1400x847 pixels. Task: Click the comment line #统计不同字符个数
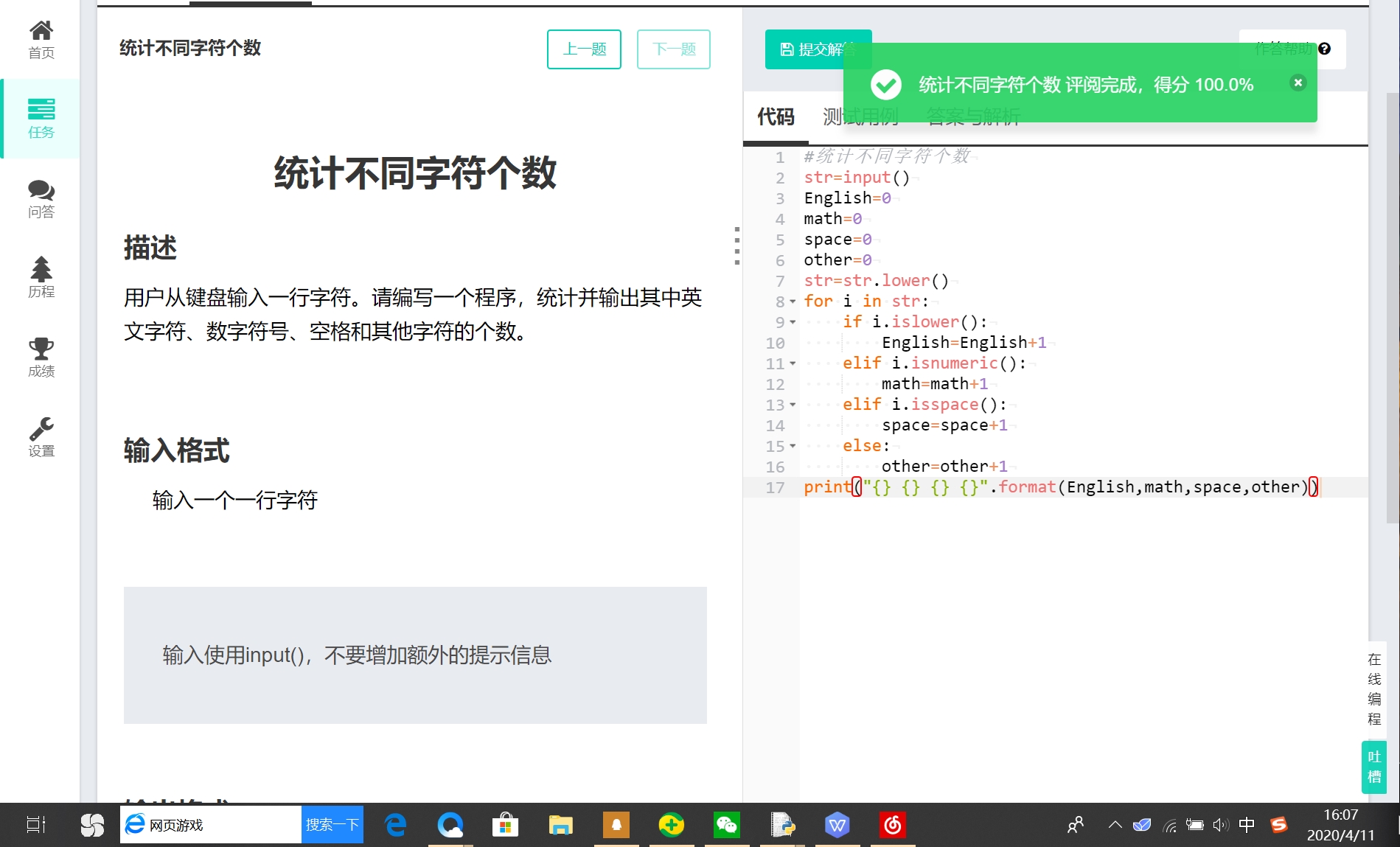pos(887,156)
